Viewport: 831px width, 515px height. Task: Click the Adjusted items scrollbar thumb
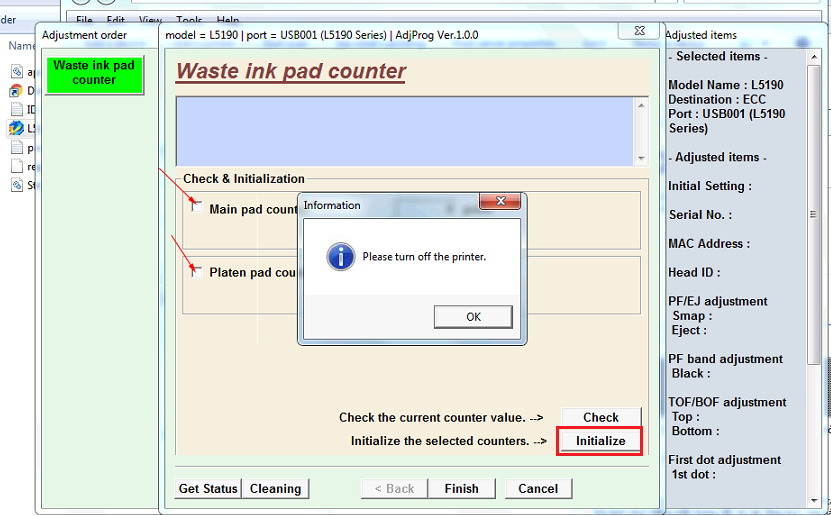click(814, 214)
